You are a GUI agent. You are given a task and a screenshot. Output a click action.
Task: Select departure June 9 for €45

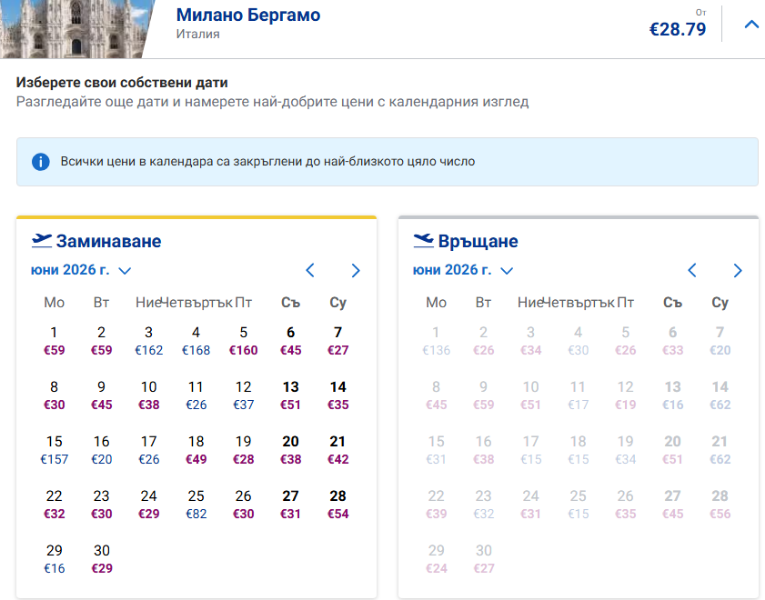101,396
